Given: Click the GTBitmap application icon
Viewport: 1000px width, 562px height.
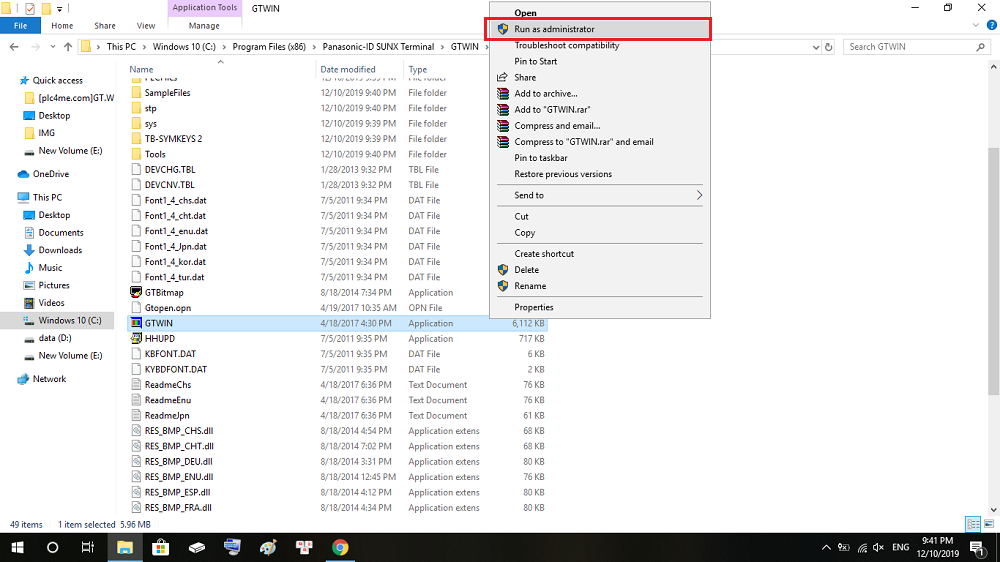Looking at the screenshot, I should tap(136, 292).
